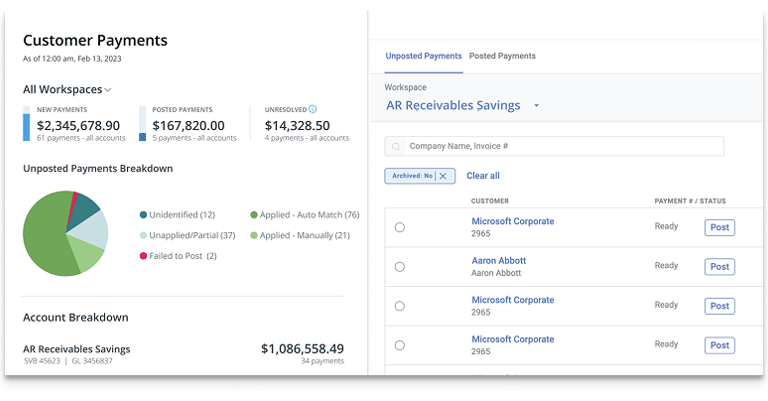Click the Clear all link
Image resolution: width=768 pixels, height=401 pixels.
click(x=483, y=176)
